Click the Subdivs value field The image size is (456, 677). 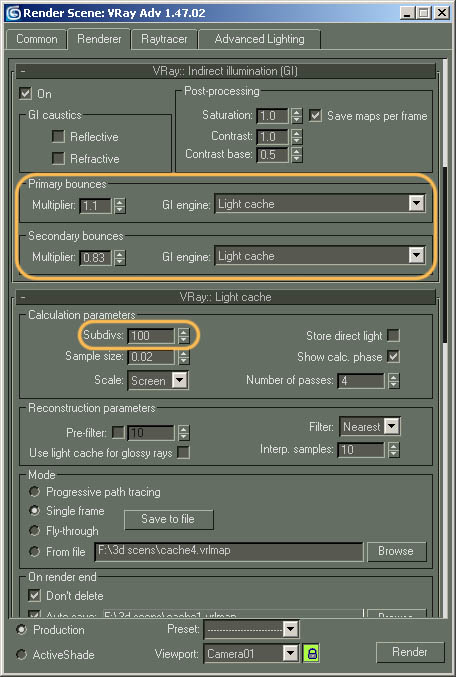151,335
